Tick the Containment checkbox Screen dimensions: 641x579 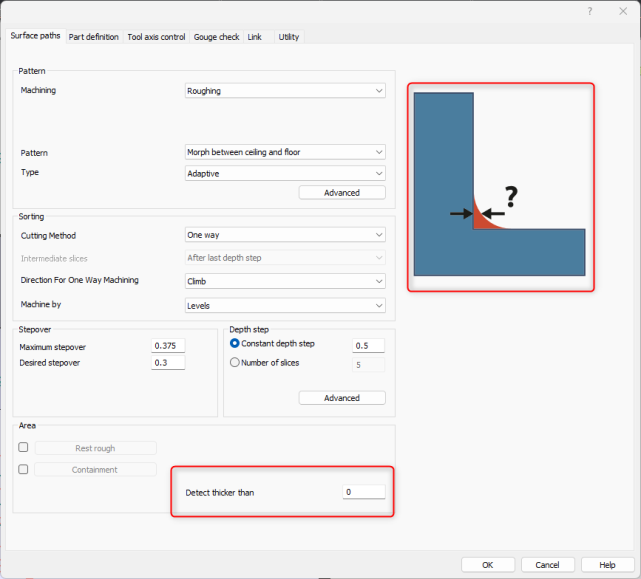click(23, 469)
